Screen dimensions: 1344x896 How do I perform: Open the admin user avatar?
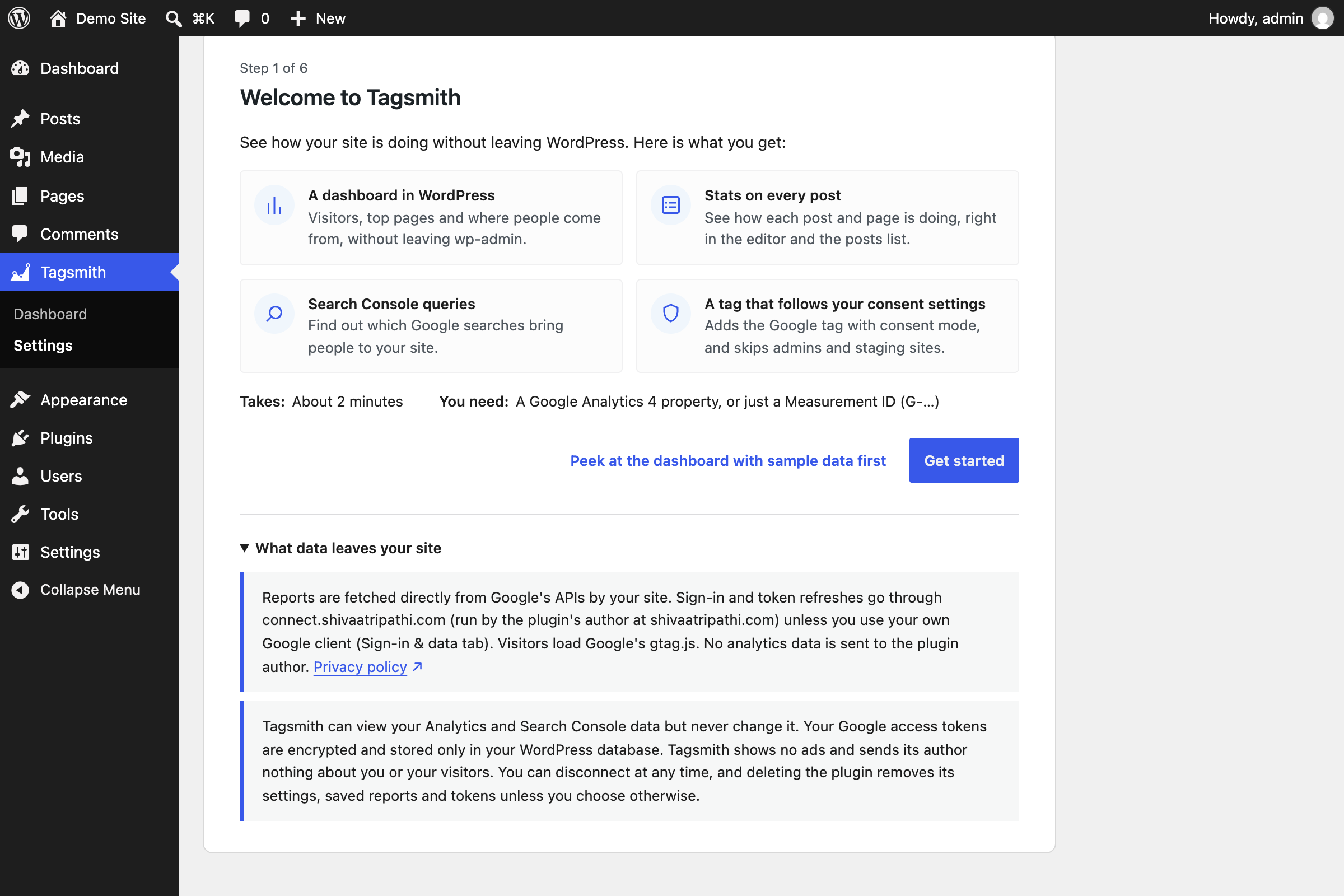pyautogui.click(x=1322, y=18)
